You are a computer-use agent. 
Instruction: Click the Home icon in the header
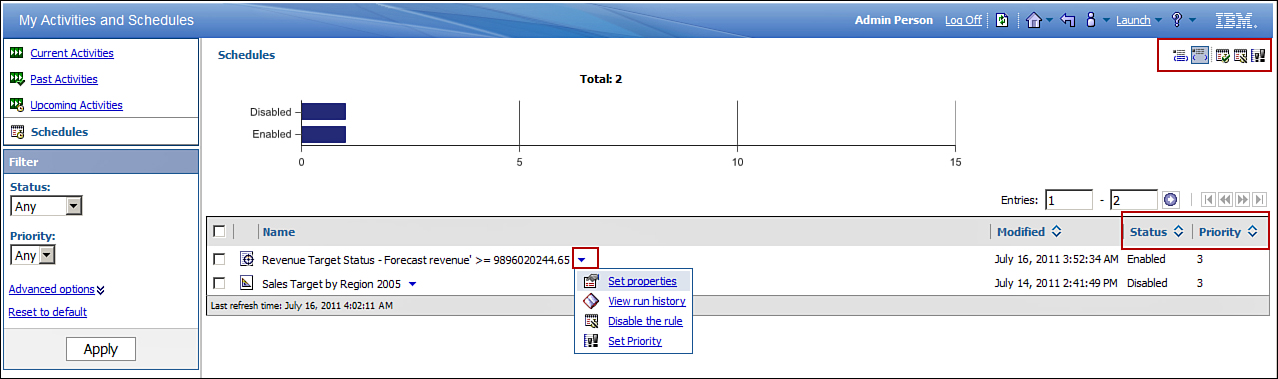click(1034, 20)
